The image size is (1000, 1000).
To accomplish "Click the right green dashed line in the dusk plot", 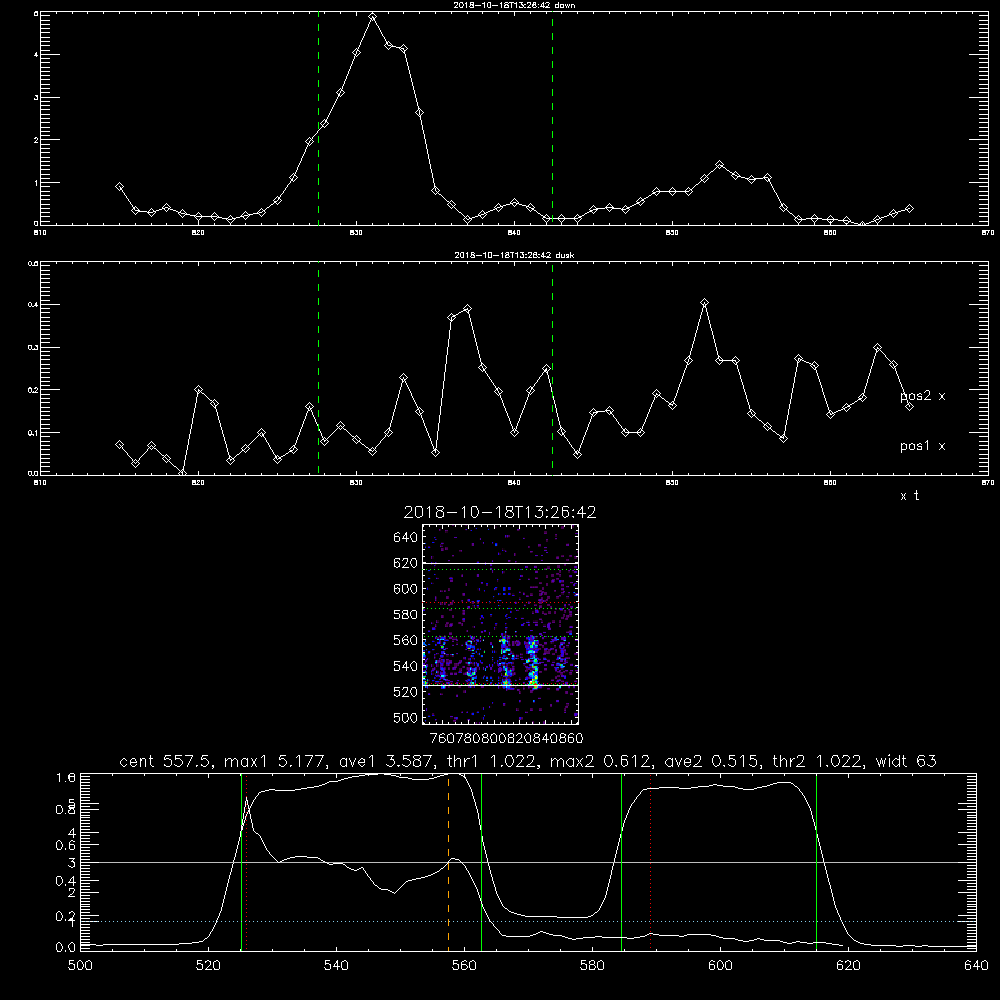I will [552, 369].
